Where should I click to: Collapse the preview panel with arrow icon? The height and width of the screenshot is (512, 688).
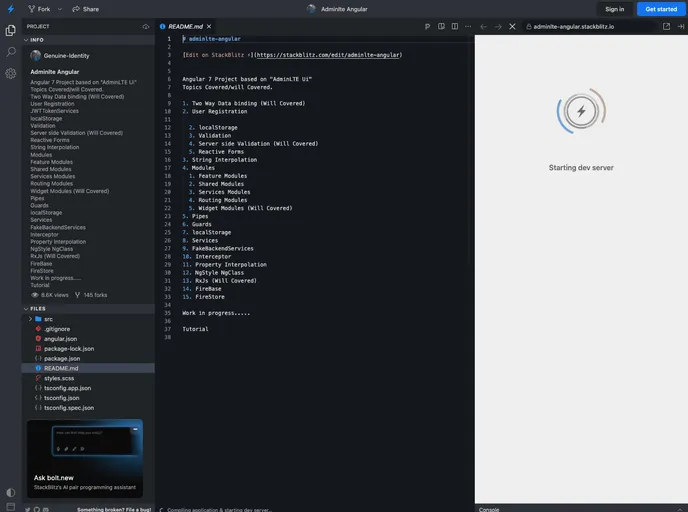[x=681, y=26]
